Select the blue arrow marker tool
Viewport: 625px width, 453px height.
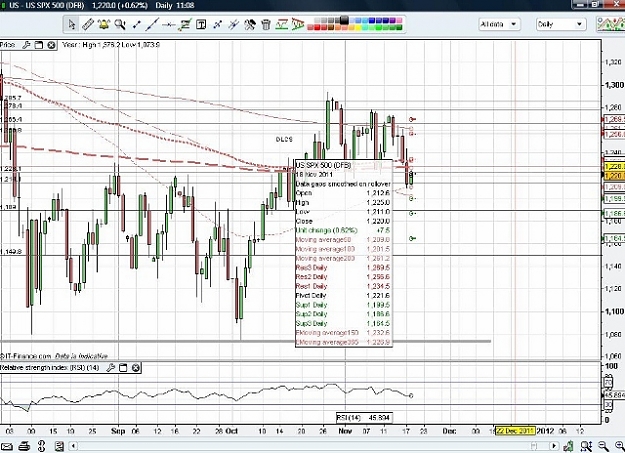coord(217,24)
